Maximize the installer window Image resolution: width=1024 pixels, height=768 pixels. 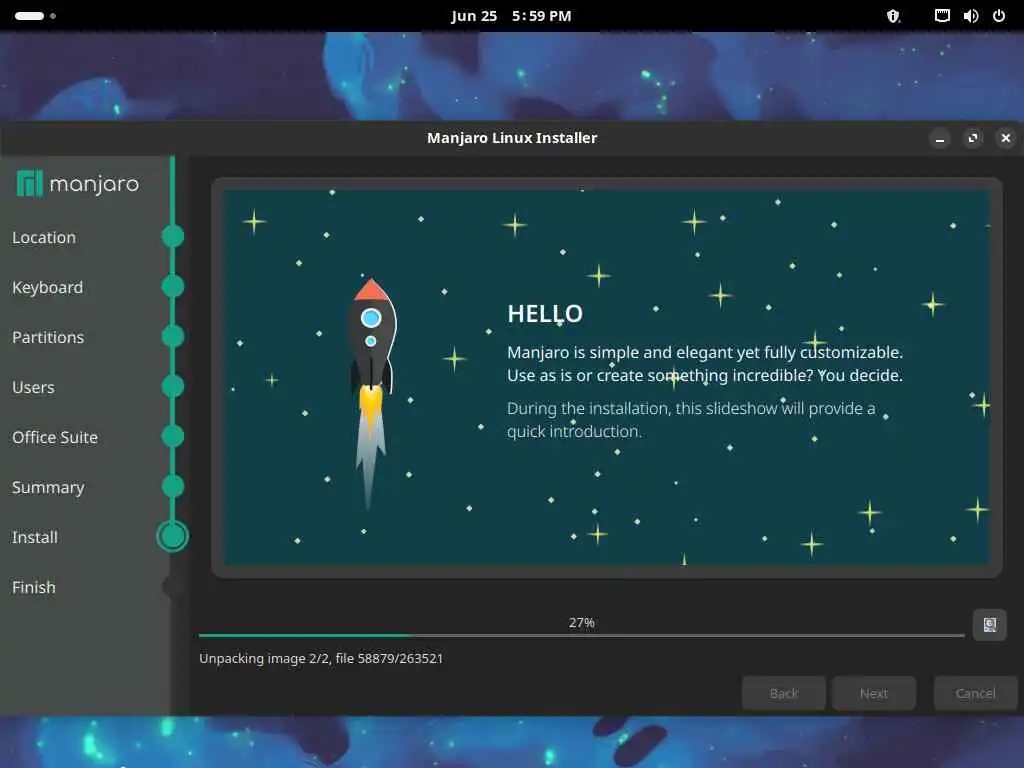pyautogui.click(x=973, y=138)
